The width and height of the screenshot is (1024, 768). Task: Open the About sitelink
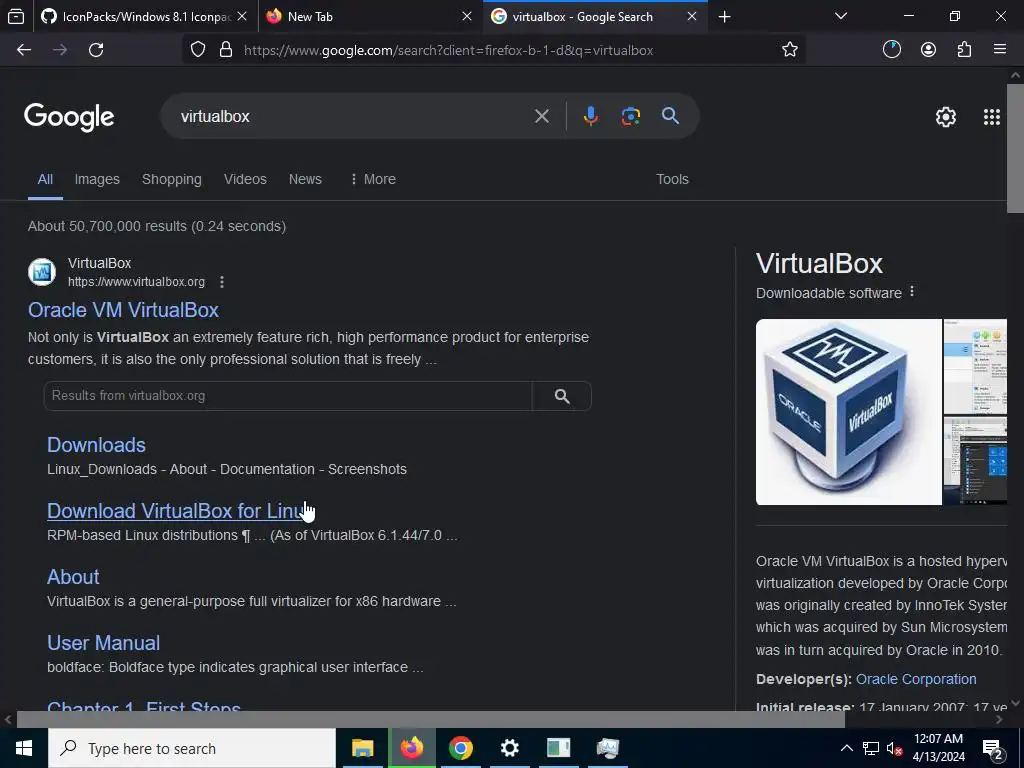tap(73, 577)
